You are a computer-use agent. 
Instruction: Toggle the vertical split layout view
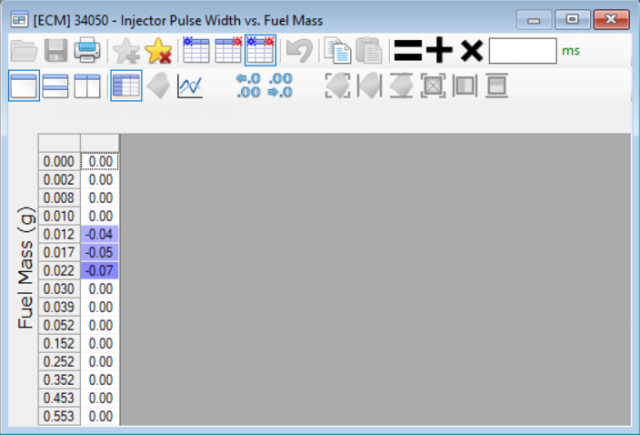[87, 87]
